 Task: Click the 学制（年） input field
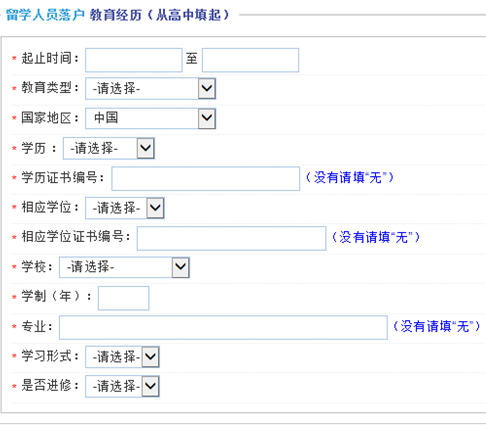[x=123, y=298]
